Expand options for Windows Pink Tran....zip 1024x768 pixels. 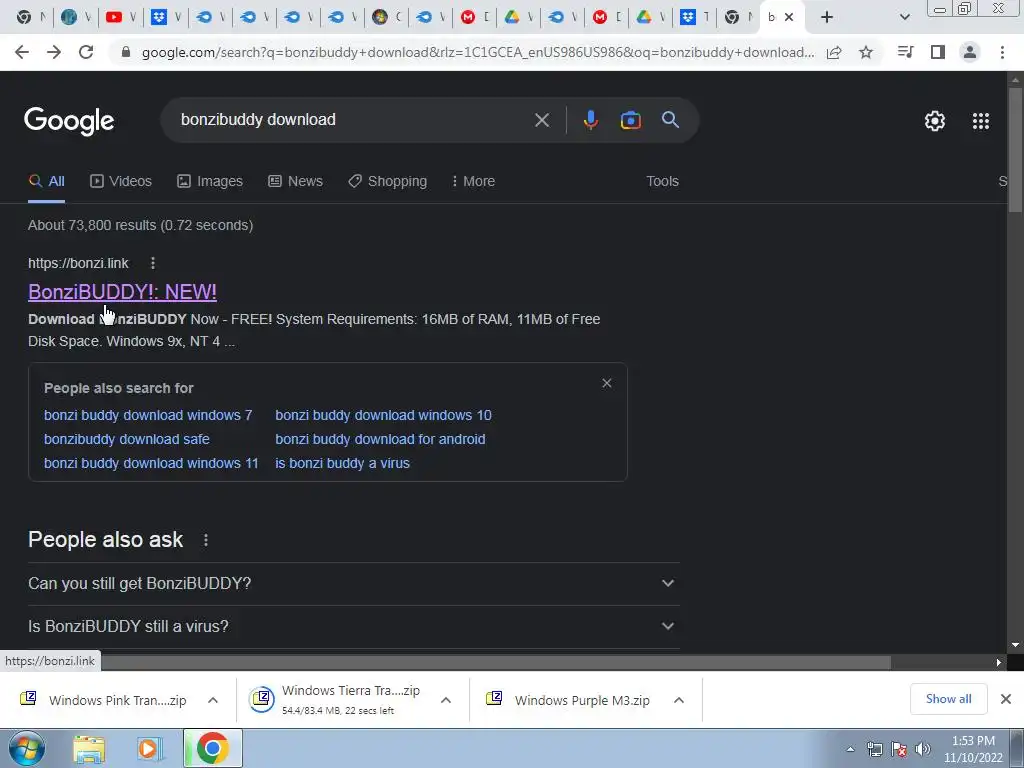tap(213, 701)
